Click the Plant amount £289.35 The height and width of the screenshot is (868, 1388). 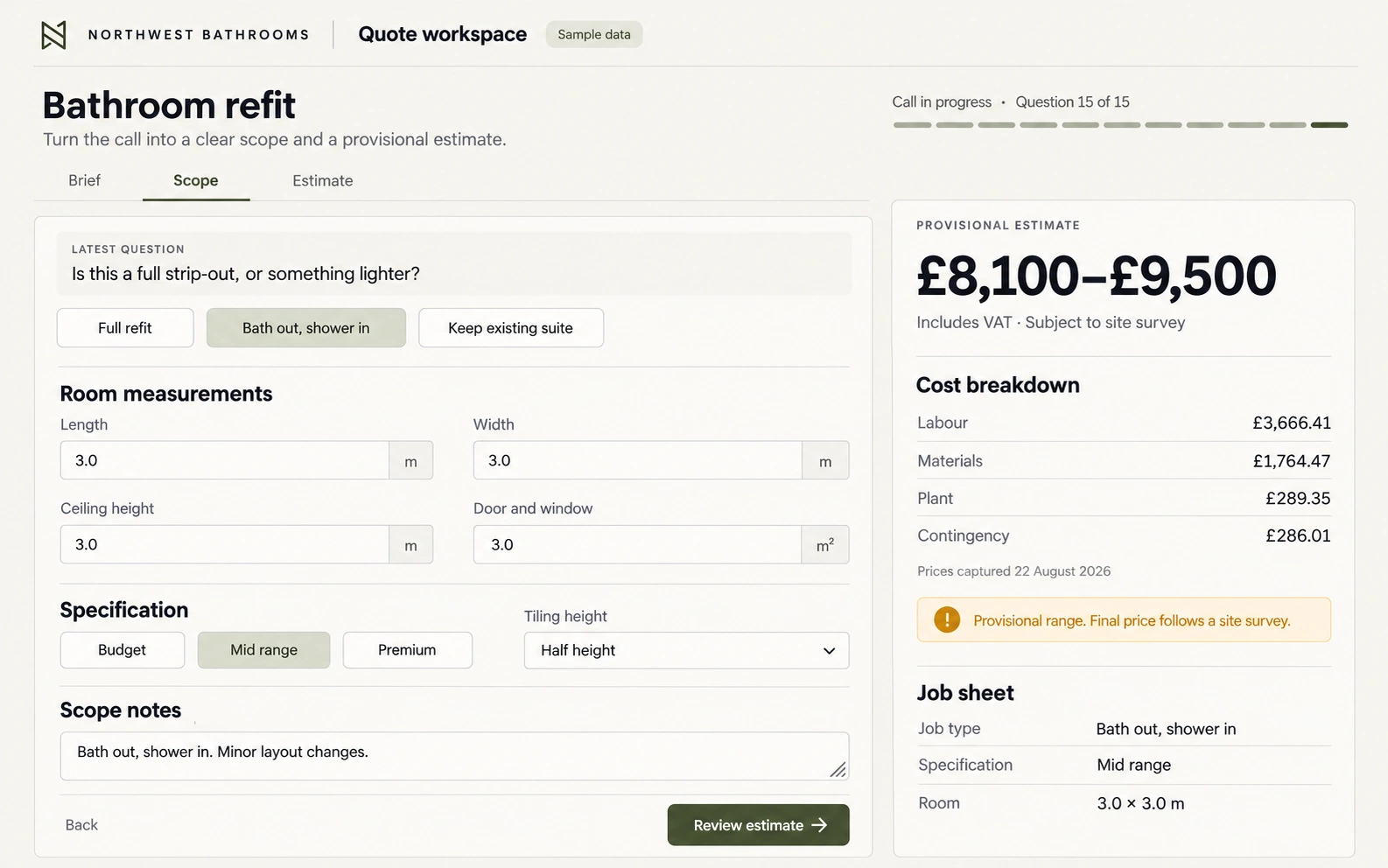click(1298, 498)
